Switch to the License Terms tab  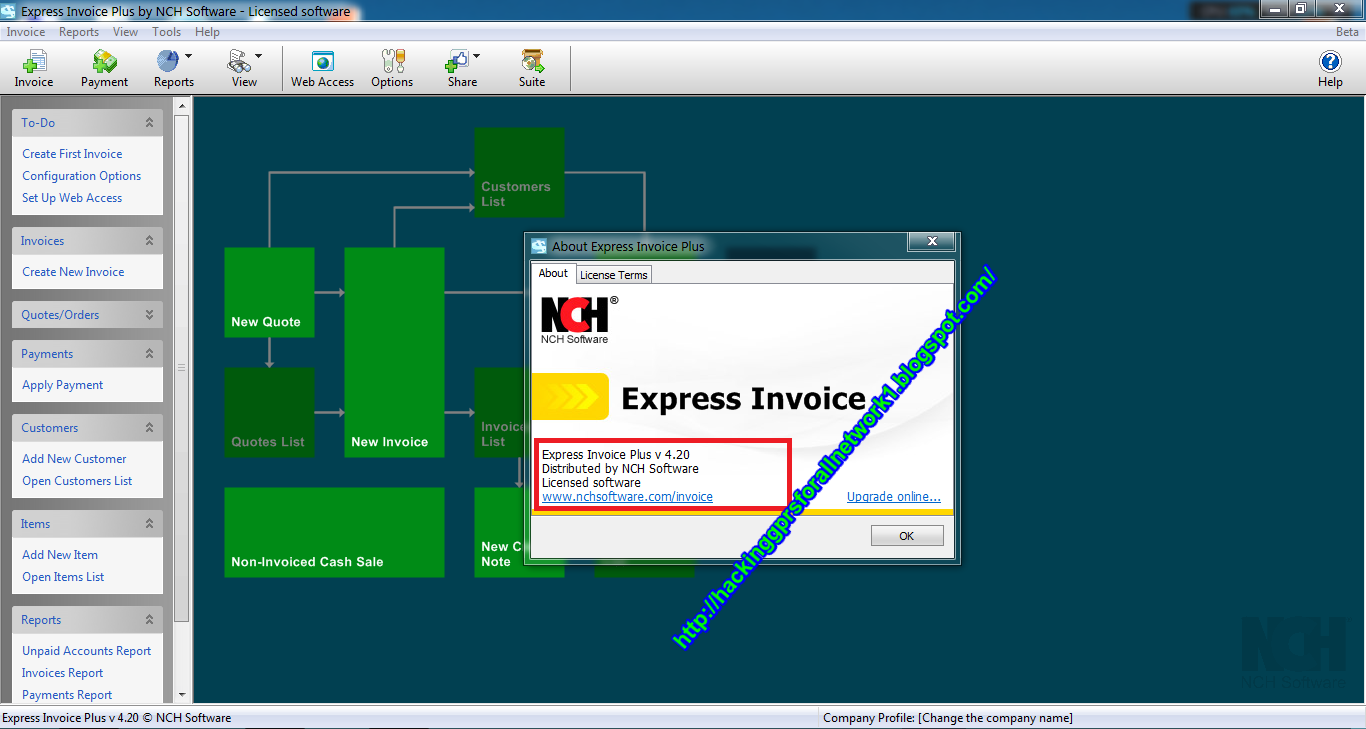tap(613, 274)
